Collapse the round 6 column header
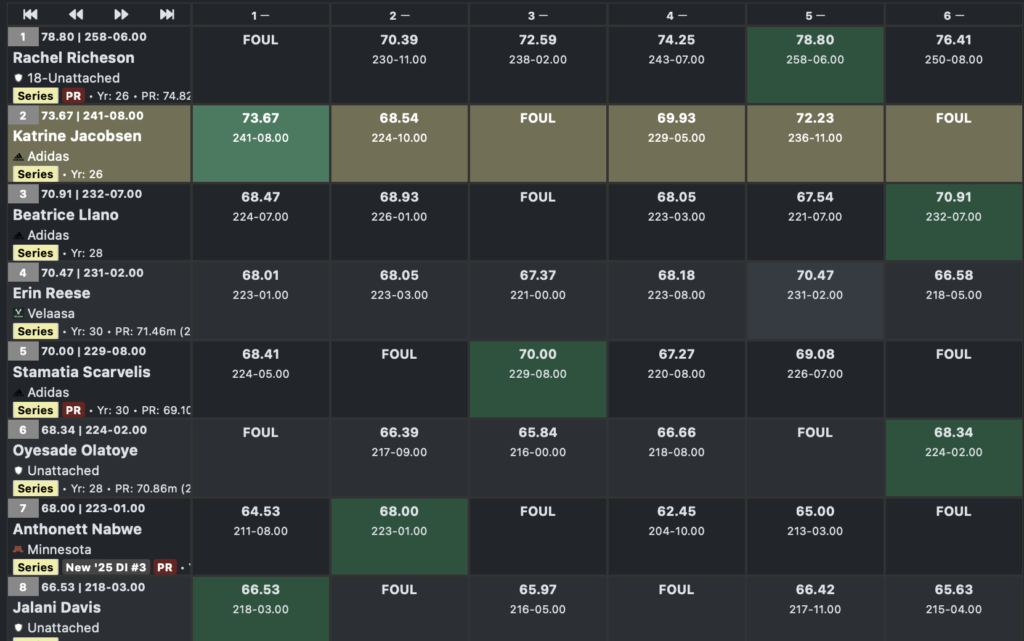The width and height of the screenshot is (1024, 641). (953, 15)
